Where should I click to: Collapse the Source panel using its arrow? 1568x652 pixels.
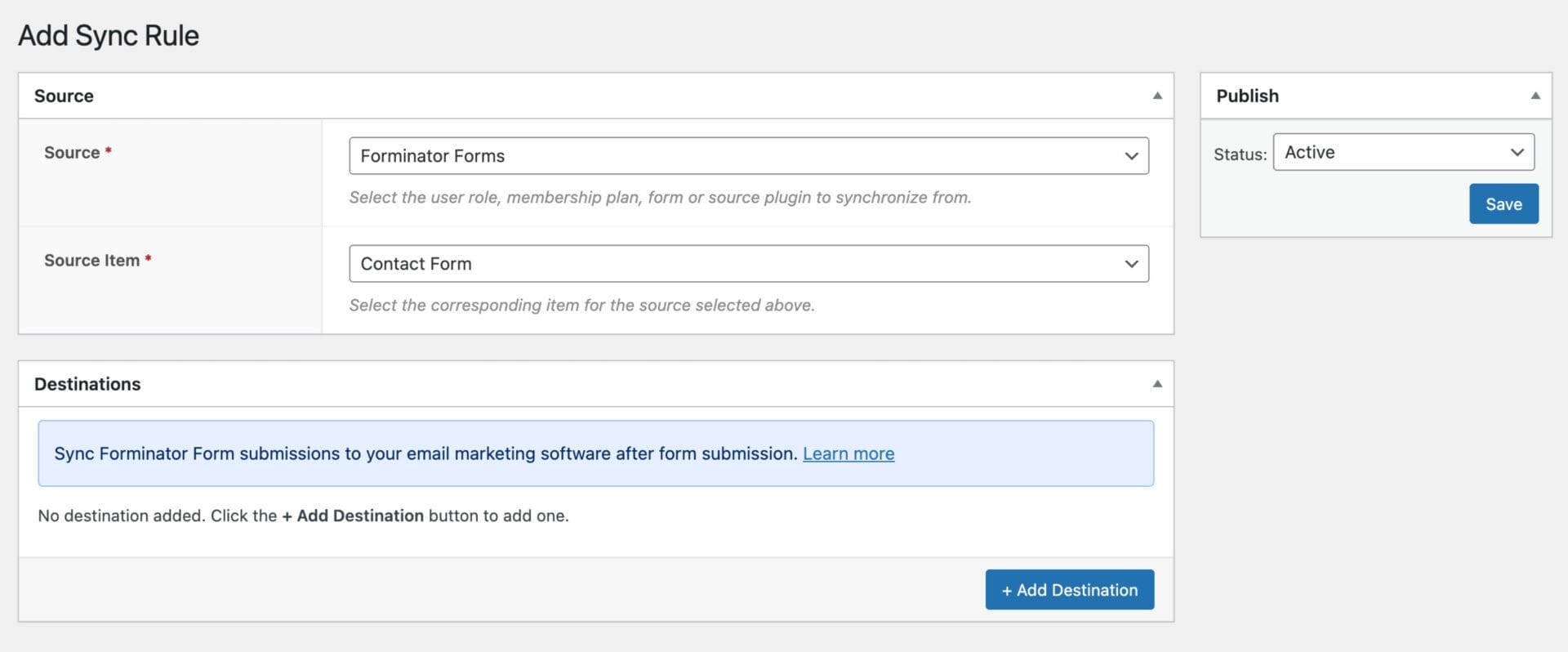coord(1157,96)
